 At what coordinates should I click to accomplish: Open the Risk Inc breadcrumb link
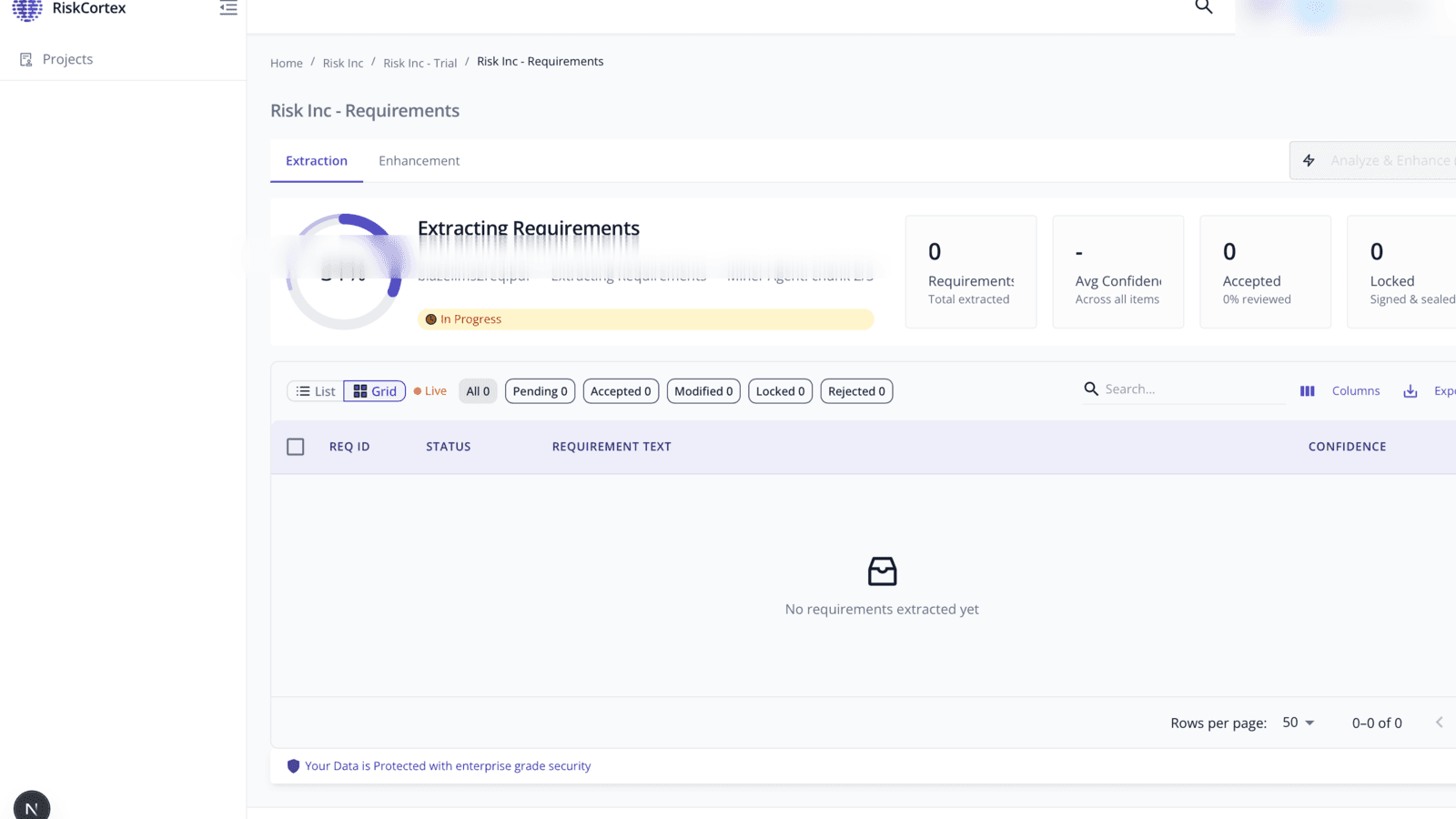pos(343,63)
